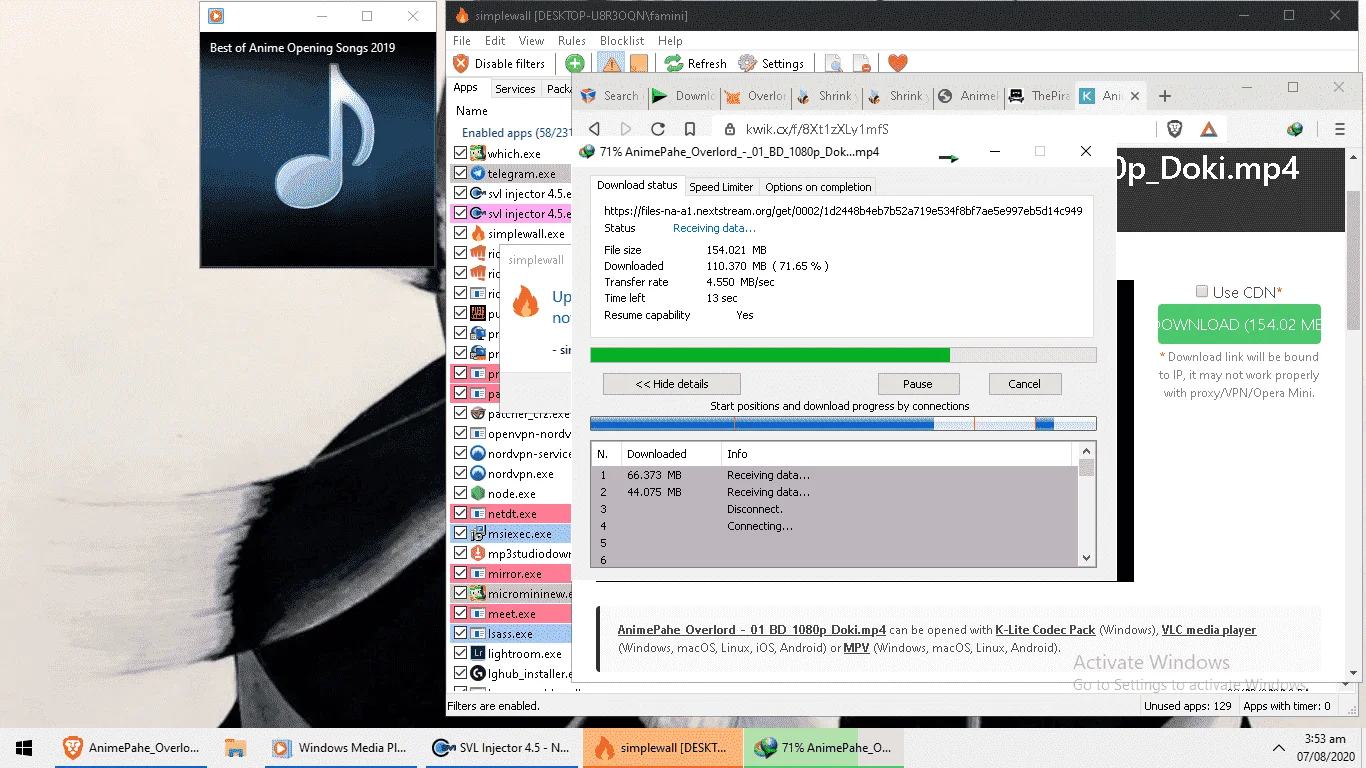The width and height of the screenshot is (1366, 768).
Task: Click the simplewall taskbar button
Action: click(x=663, y=747)
